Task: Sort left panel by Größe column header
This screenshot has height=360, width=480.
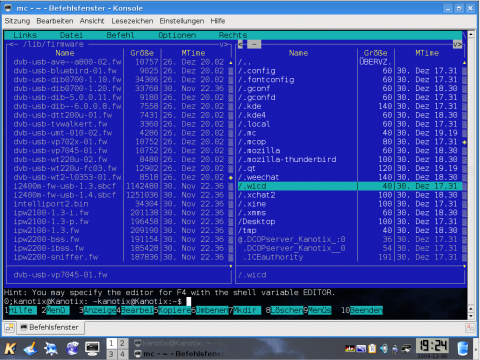Action: click(142, 53)
